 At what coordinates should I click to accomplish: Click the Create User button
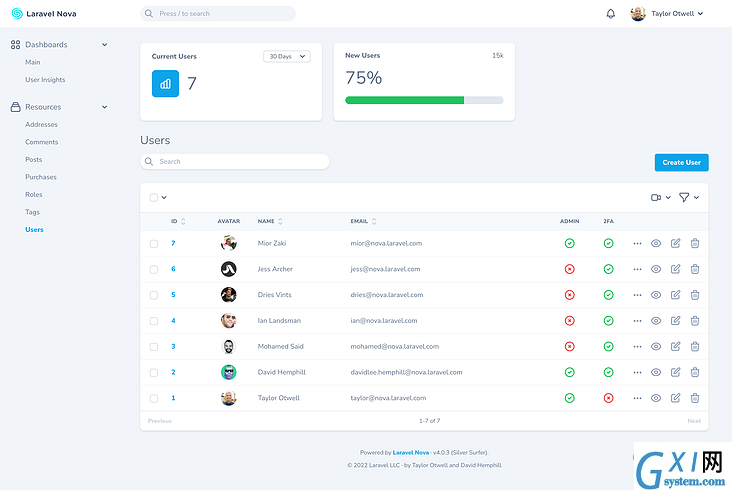(682, 162)
